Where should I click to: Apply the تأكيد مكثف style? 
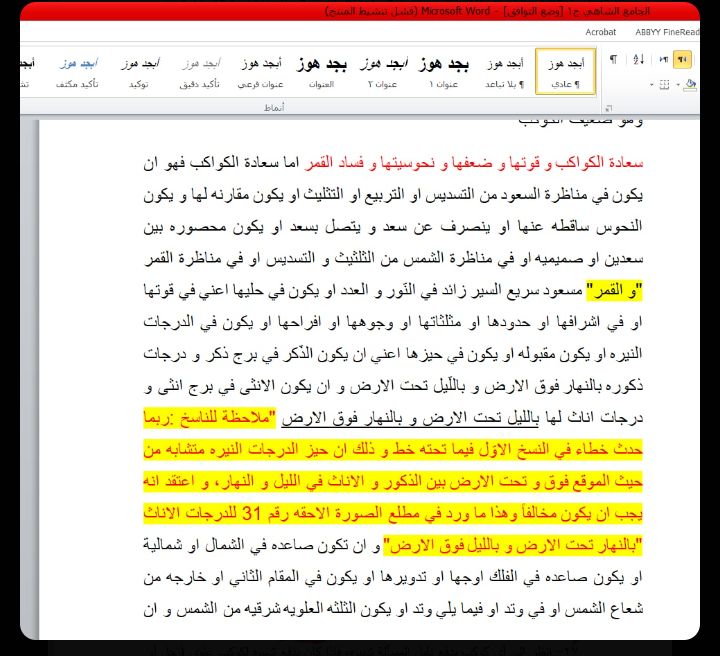78,71
